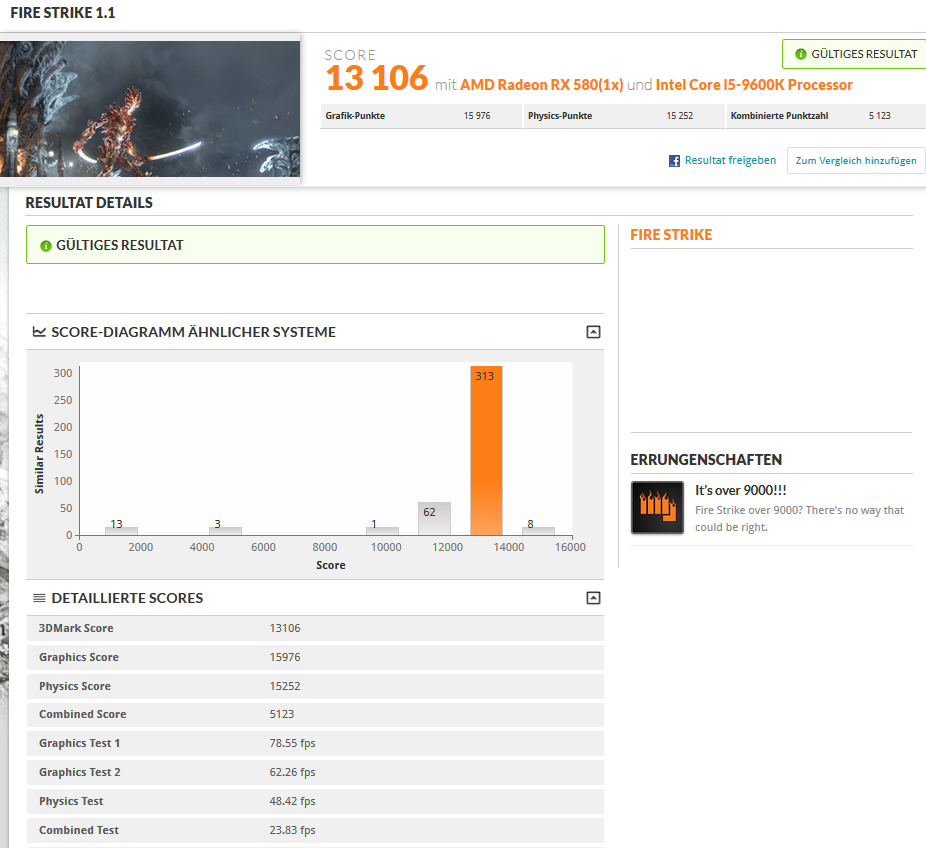Collapse the Detaillierte Scores section

click(x=593, y=598)
